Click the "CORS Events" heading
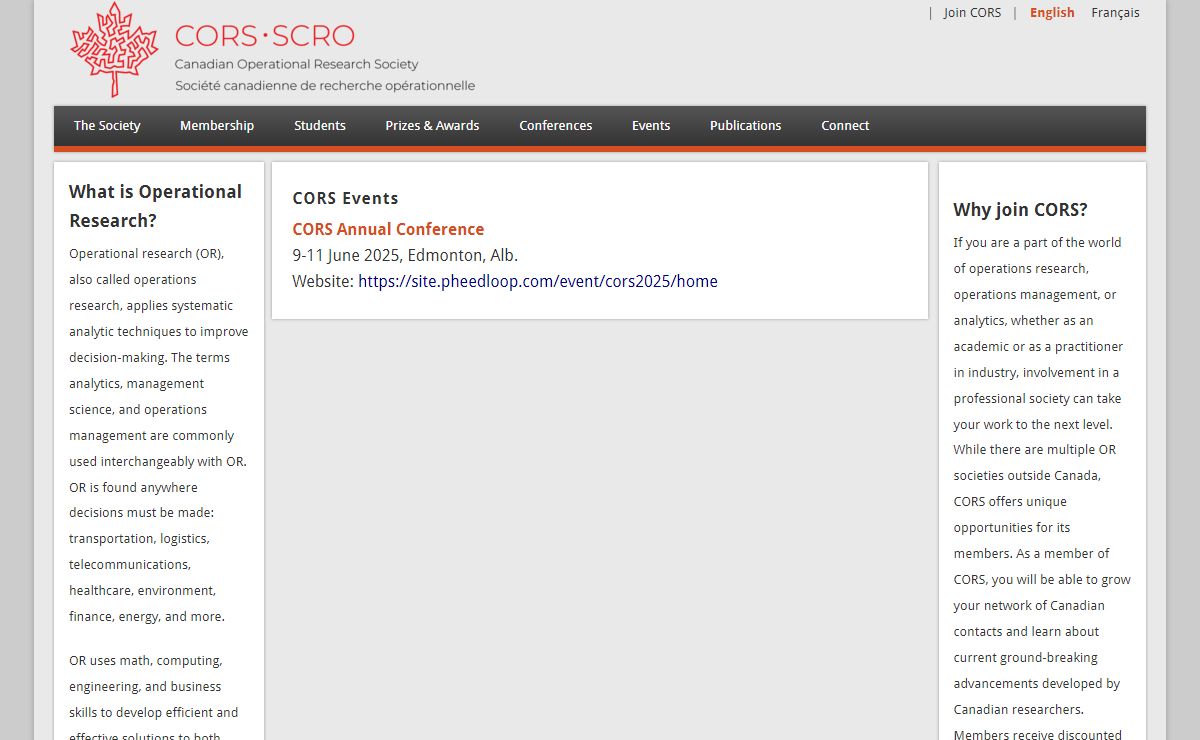 345,198
